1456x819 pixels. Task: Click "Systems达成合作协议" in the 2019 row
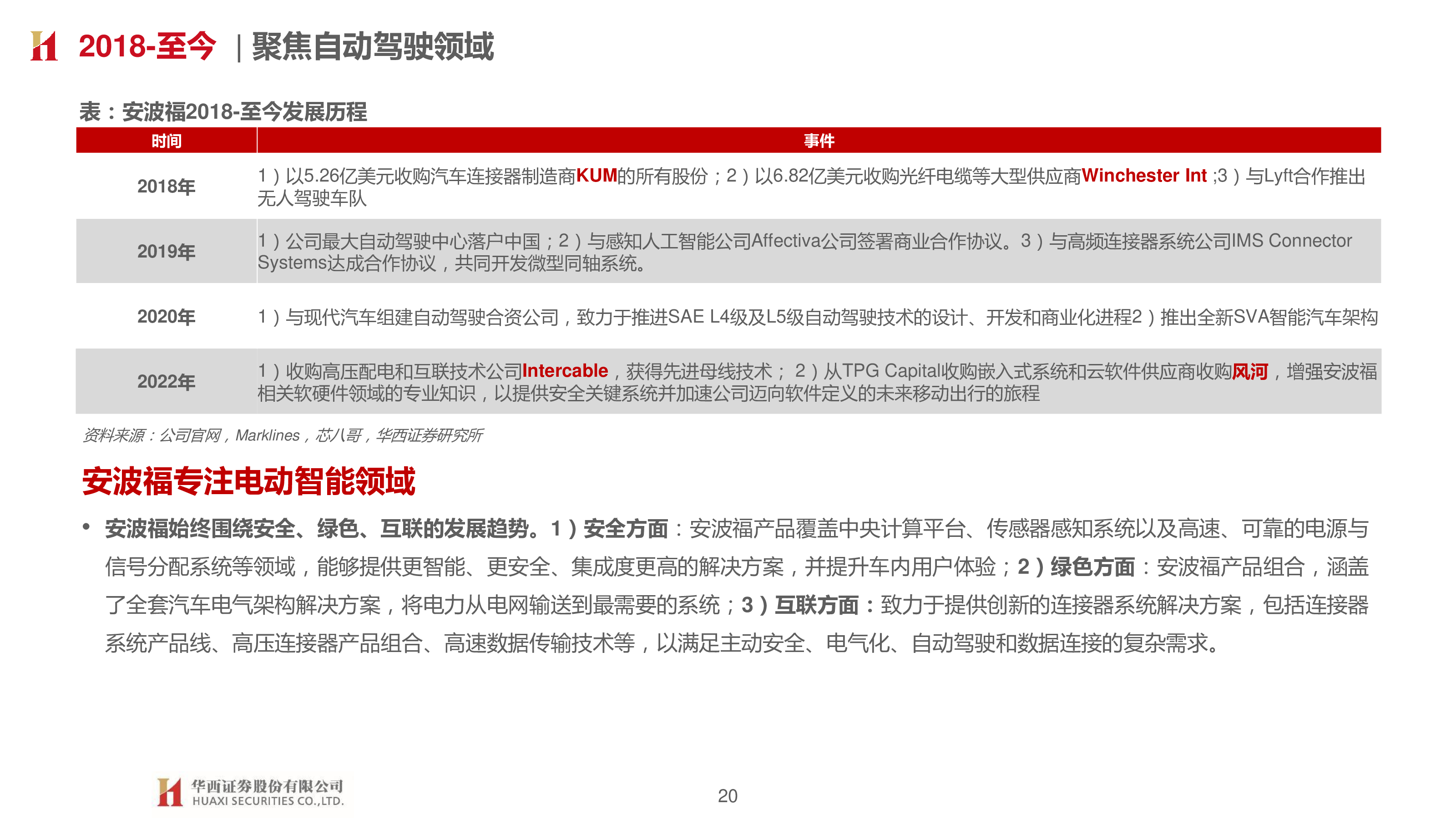346,263
